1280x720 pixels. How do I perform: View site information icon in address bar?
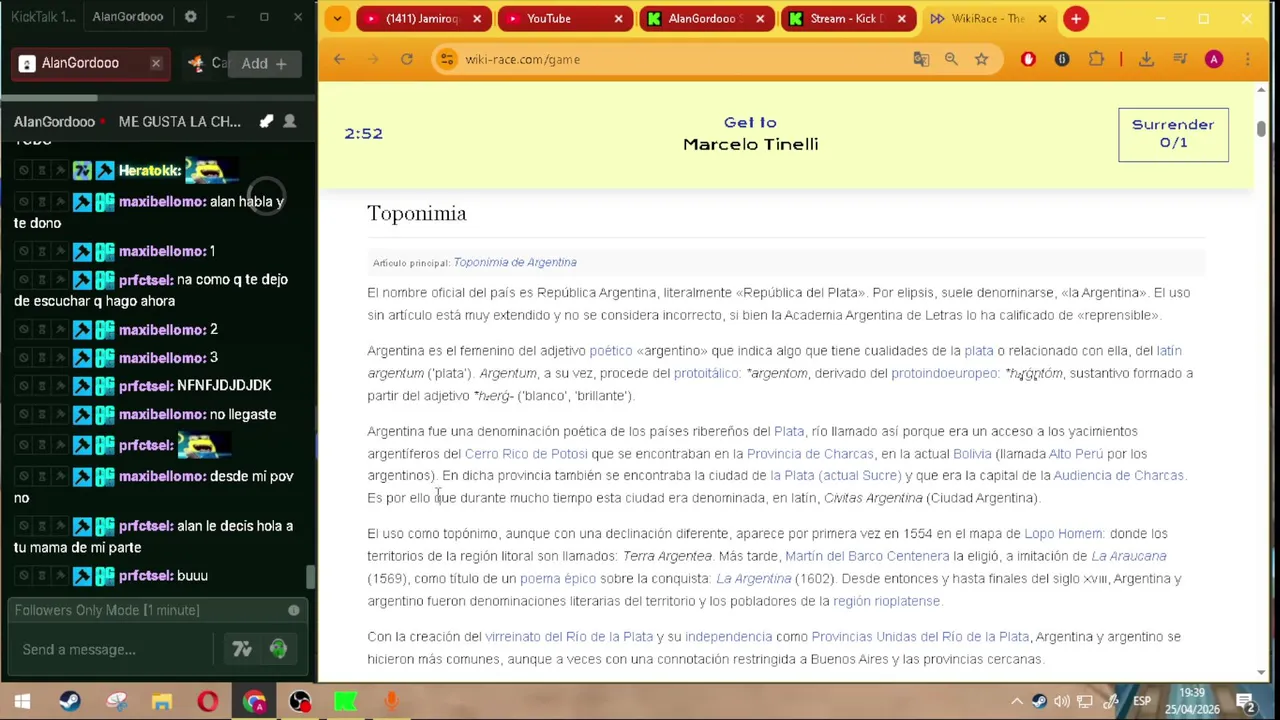(447, 59)
